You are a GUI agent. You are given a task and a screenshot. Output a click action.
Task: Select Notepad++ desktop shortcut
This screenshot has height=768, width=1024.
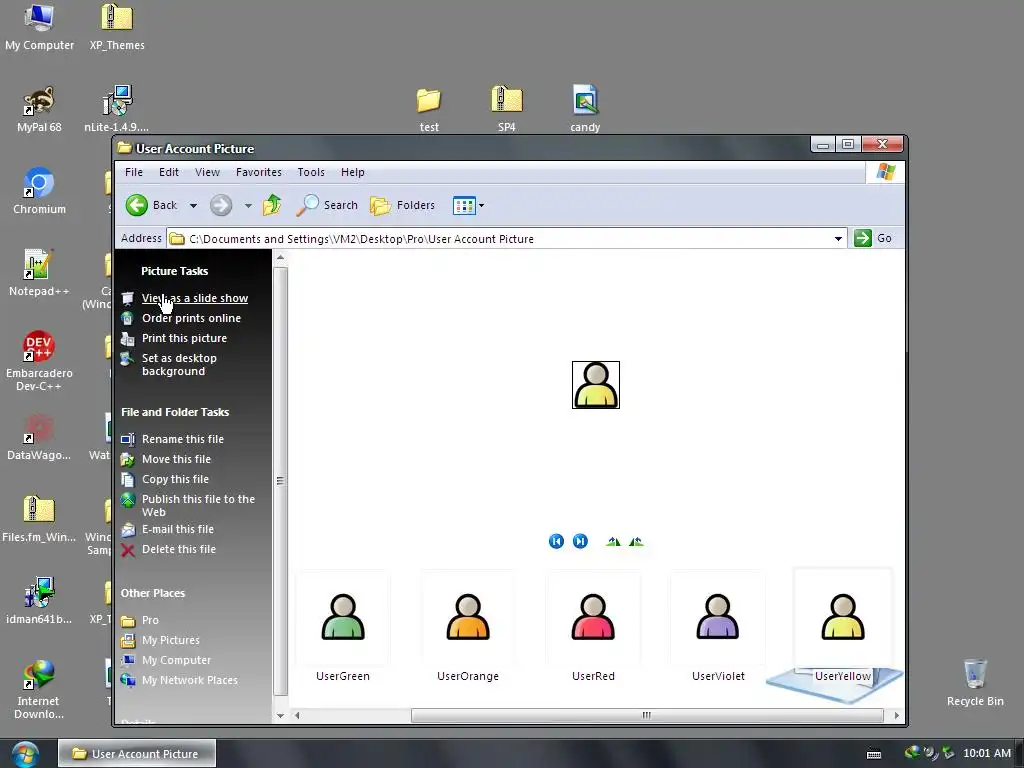click(39, 272)
